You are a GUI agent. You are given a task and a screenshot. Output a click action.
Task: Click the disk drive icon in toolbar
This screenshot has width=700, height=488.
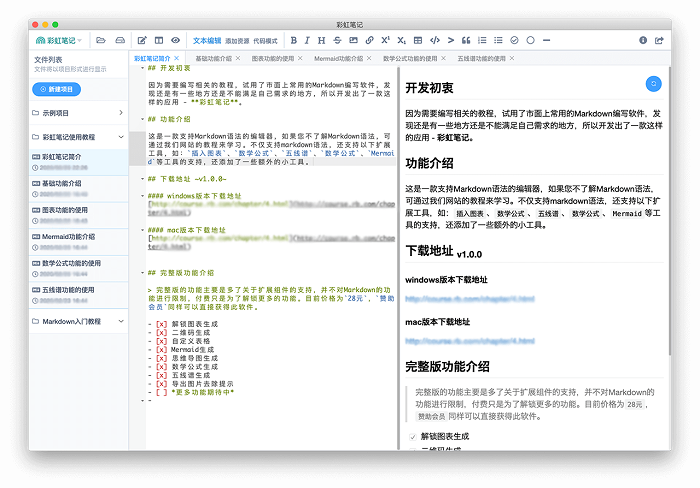(x=120, y=40)
